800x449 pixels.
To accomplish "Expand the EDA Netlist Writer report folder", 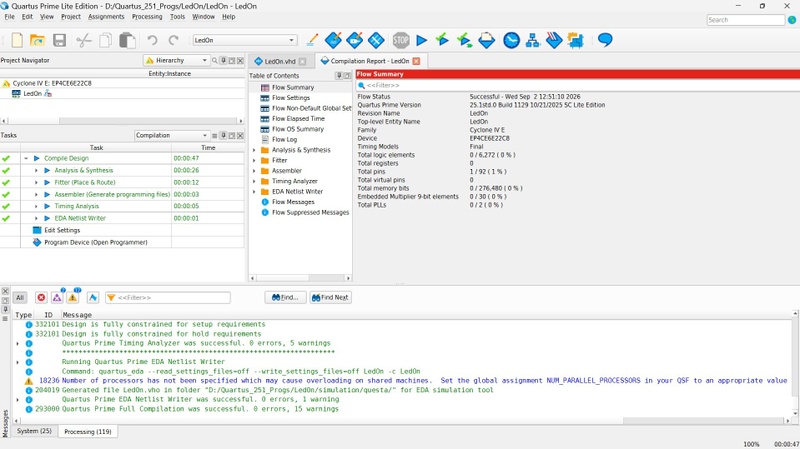I will click(254, 192).
